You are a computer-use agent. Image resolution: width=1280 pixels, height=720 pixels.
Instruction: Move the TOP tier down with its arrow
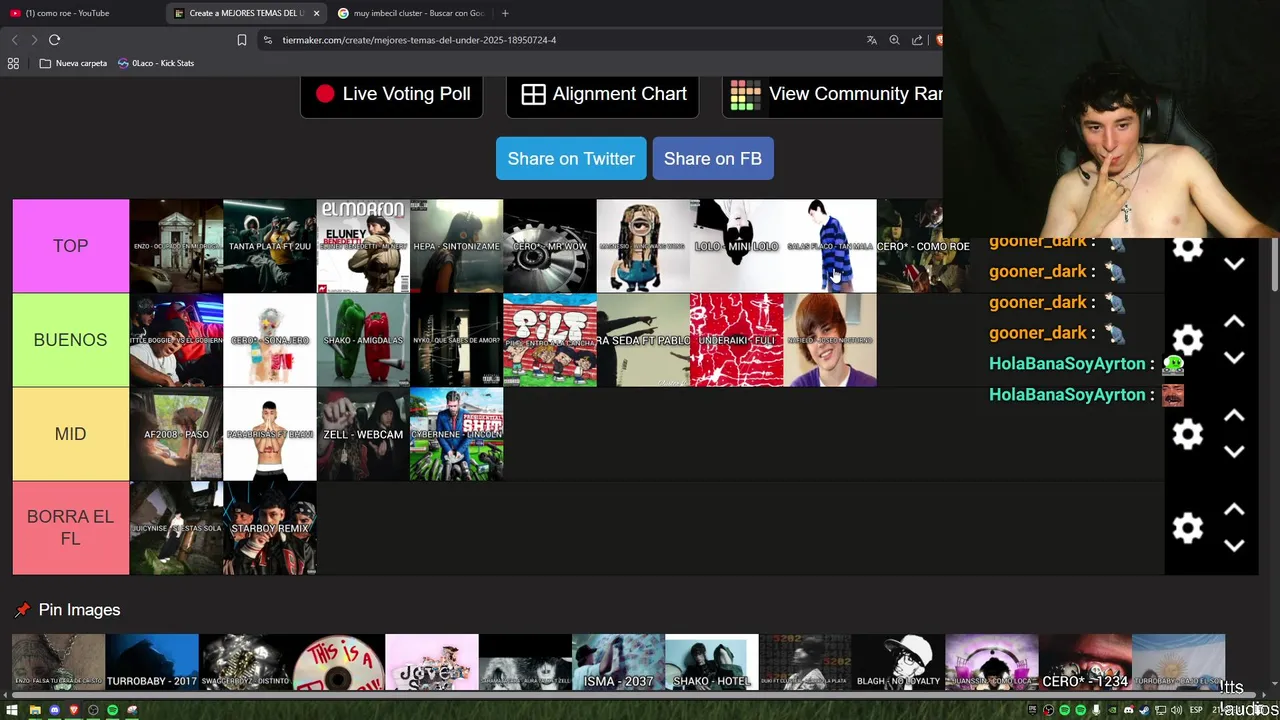[x=1234, y=264]
